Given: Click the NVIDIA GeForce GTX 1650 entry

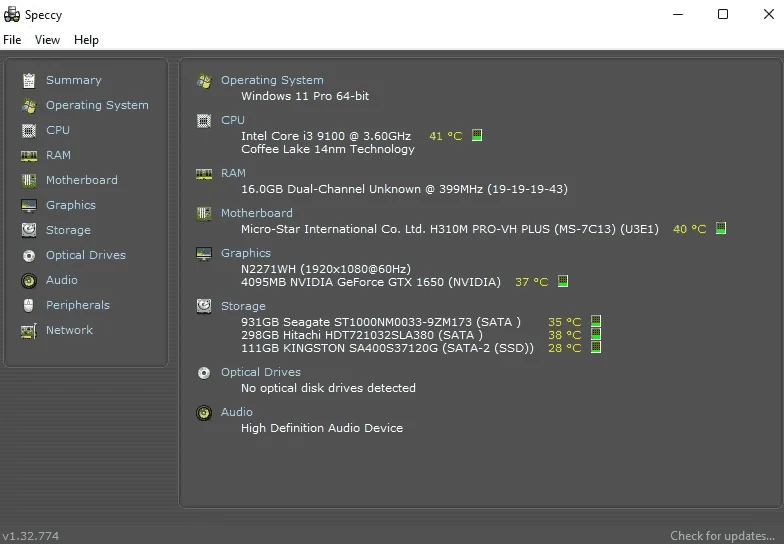Looking at the screenshot, I should (370, 282).
